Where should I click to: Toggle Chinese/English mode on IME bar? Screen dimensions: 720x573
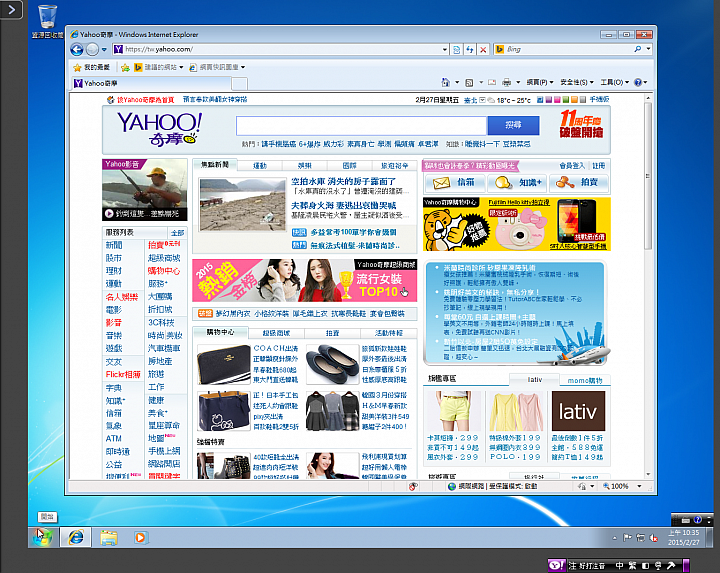619,565
